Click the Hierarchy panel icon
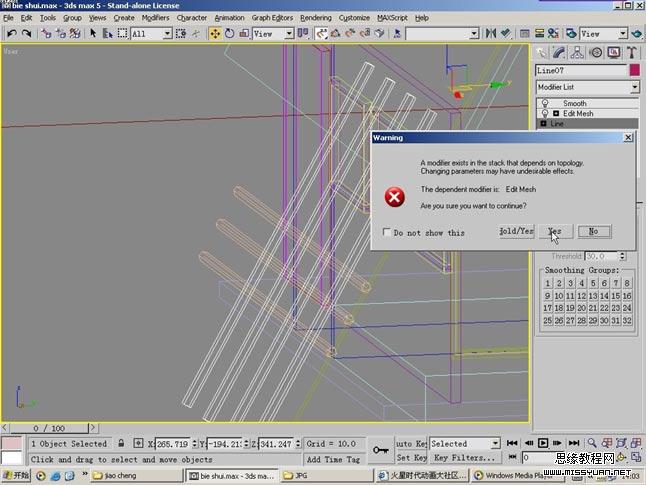 (x=577, y=52)
